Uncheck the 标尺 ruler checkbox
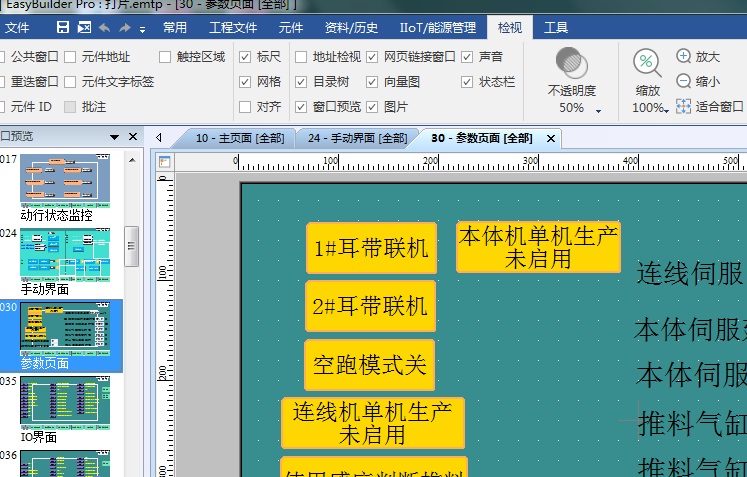 point(245,57)
